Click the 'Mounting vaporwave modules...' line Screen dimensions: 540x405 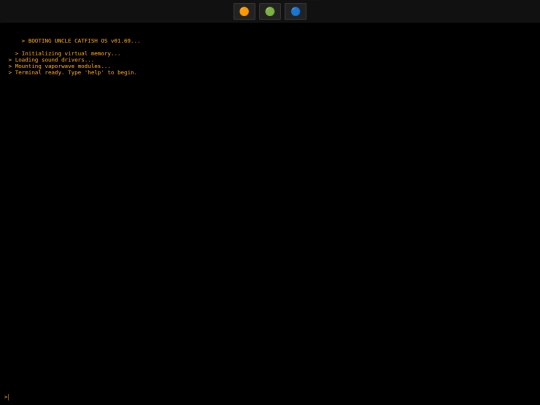point(59,66)
